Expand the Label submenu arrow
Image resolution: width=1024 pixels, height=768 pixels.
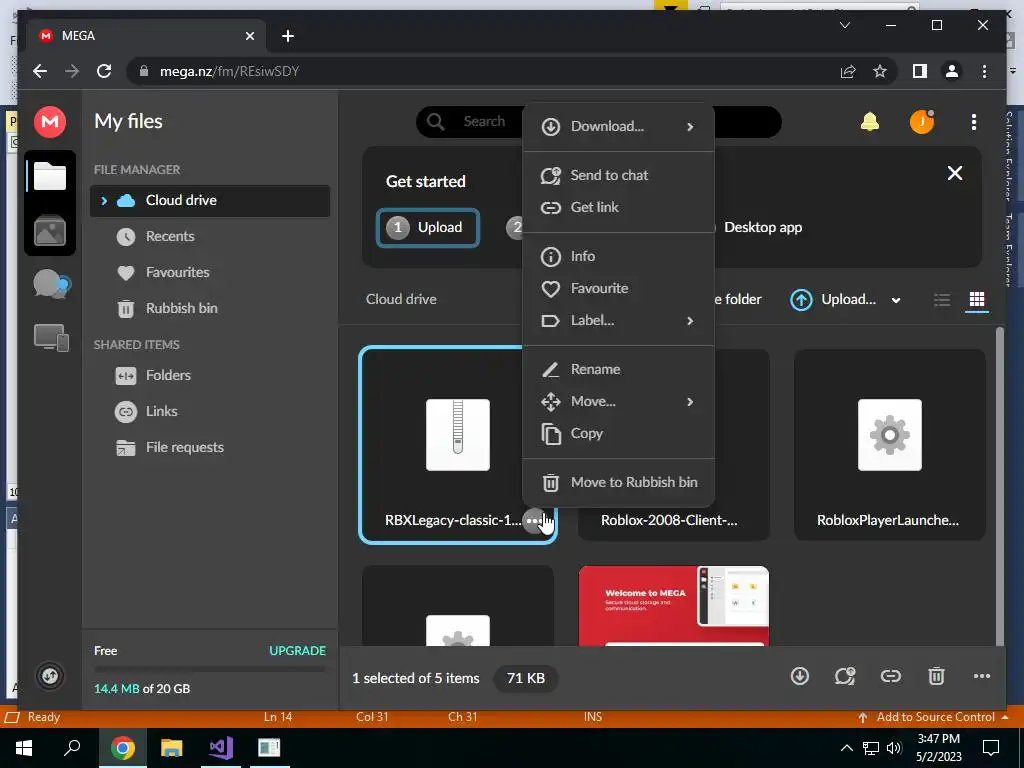pyautogui.click(x=690, y=321)
